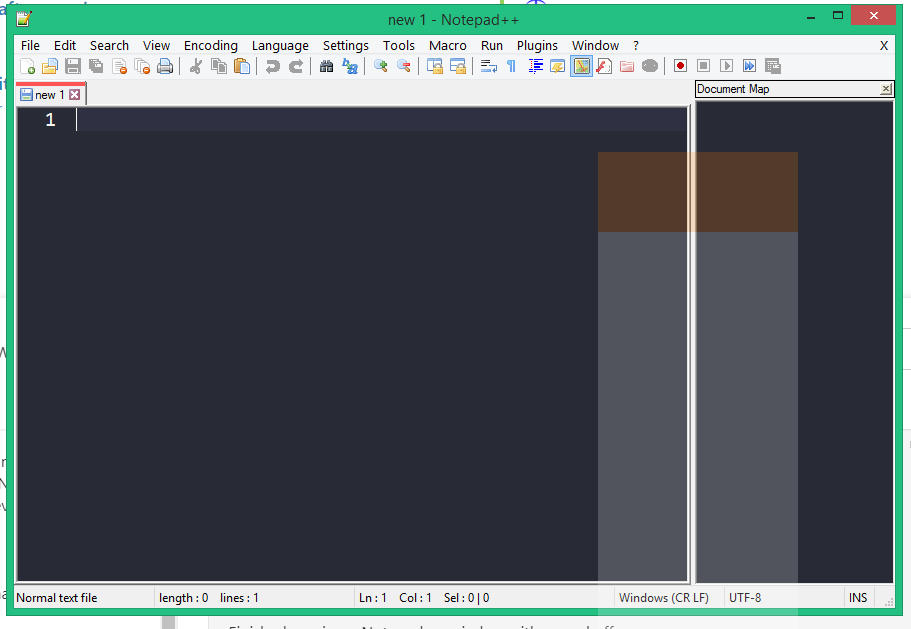Image resolution: width=911 pixels, height=629 pixels.
Task: Click the Save All toolbar icon
Action: (x=96, y=66)
